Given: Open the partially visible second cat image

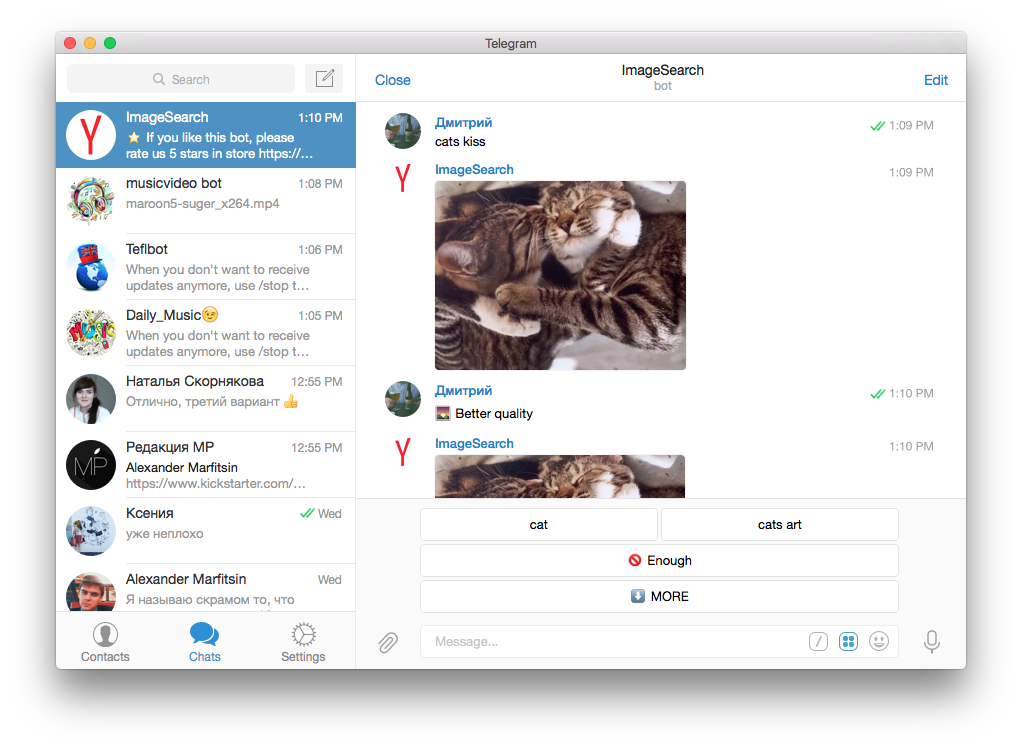Looking at the screenshot, I should click(561, 477).
